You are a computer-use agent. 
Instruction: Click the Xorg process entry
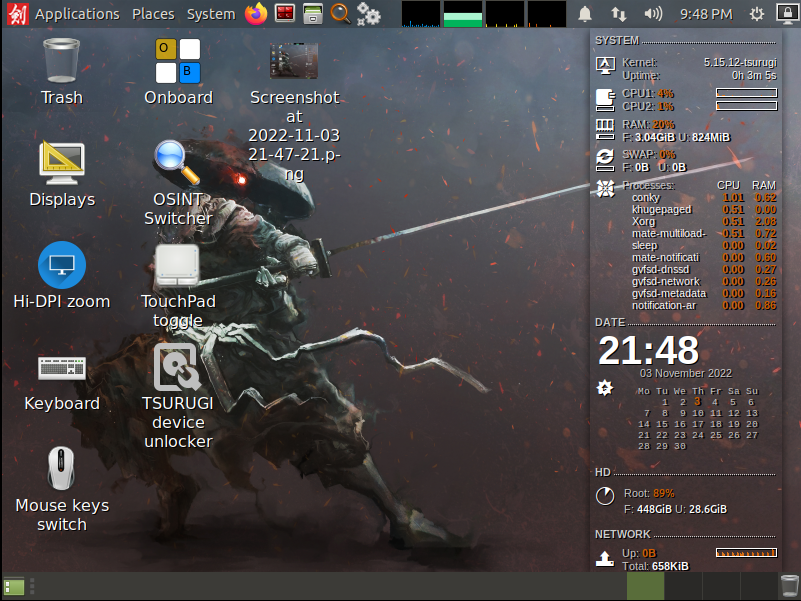pos(643,222)
